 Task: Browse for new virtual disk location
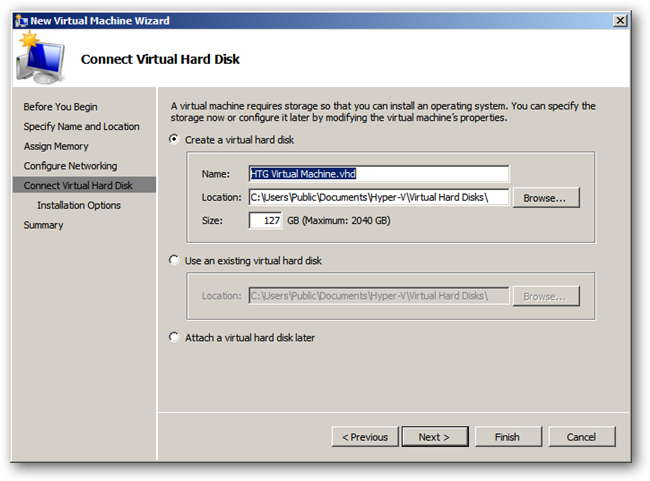point(546,198)
